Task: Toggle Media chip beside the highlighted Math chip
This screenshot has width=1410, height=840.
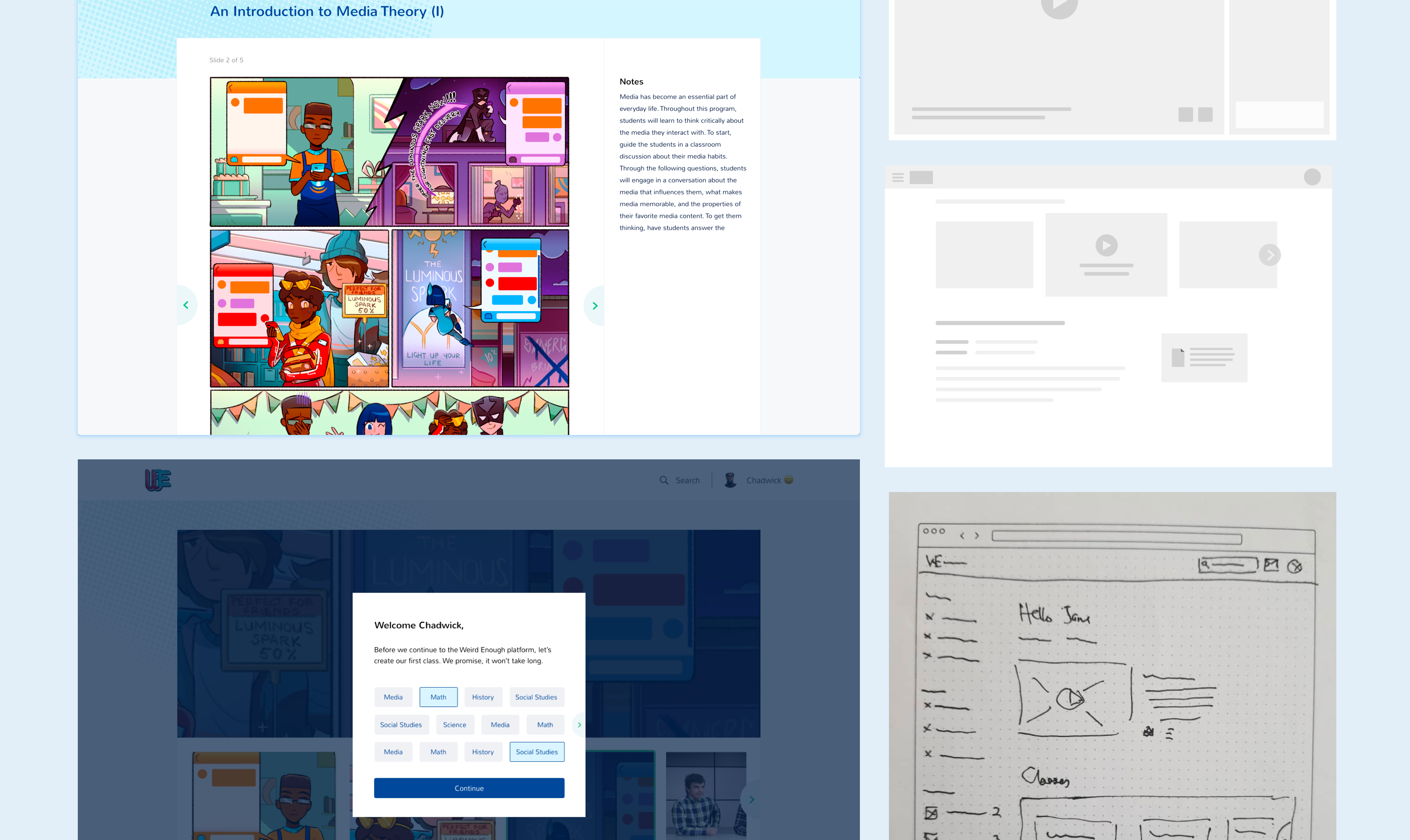Action: pos(393,697)
